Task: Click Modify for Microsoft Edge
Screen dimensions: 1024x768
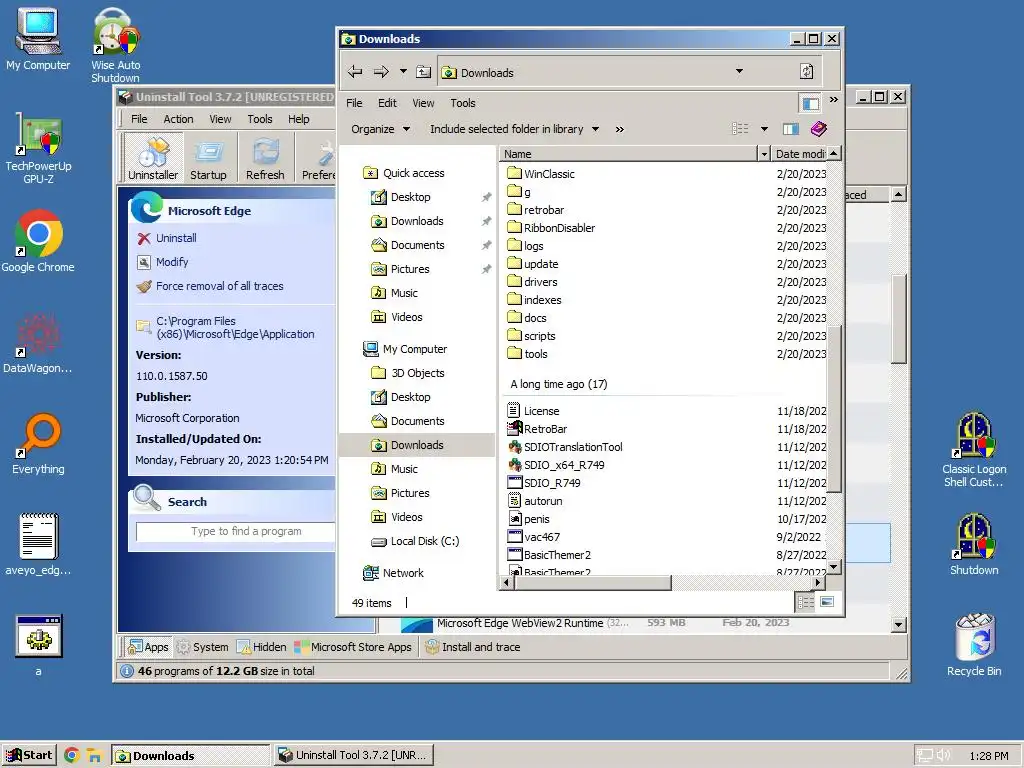Action: pyautogui.click(x=172, y=262)
